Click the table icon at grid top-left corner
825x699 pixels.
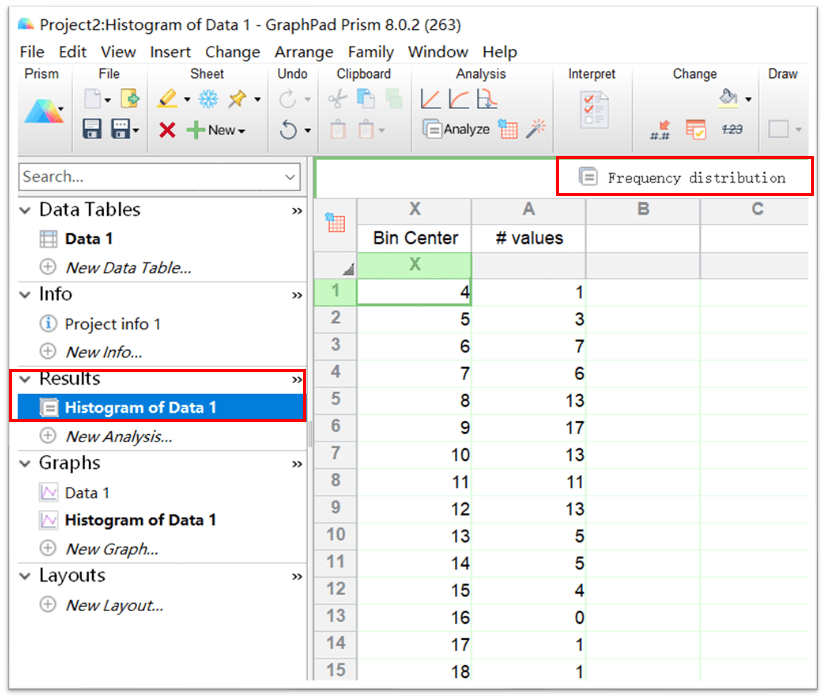pyautogui.click(x=335, y=223)
